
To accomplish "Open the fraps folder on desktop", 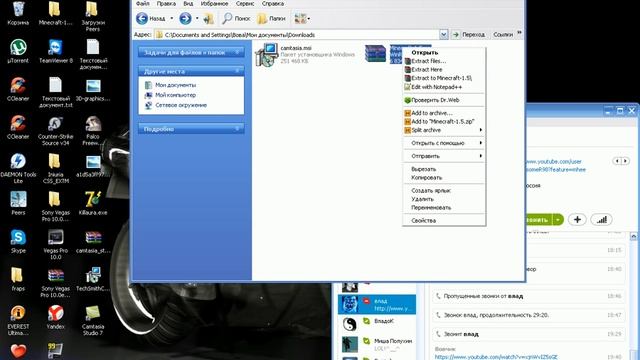I will pos(18,279).
